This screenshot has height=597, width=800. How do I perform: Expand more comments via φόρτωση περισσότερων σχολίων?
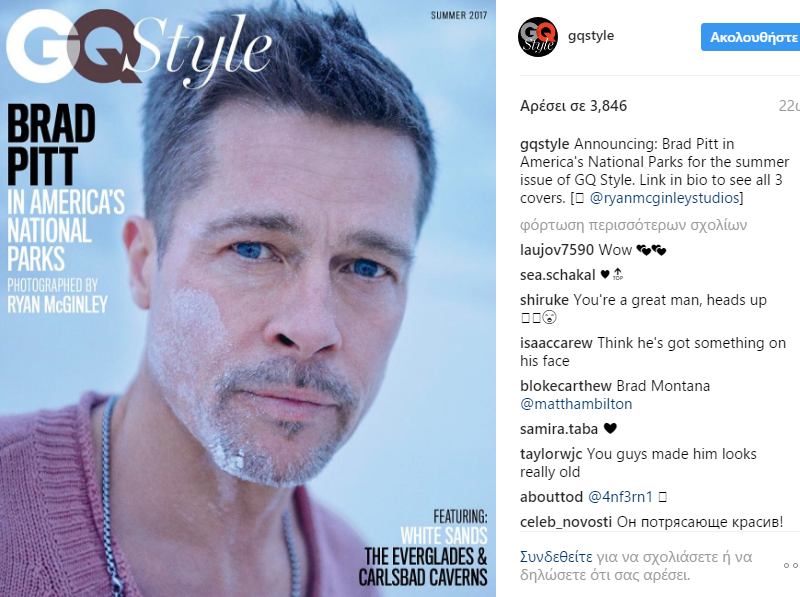[633, 225]
